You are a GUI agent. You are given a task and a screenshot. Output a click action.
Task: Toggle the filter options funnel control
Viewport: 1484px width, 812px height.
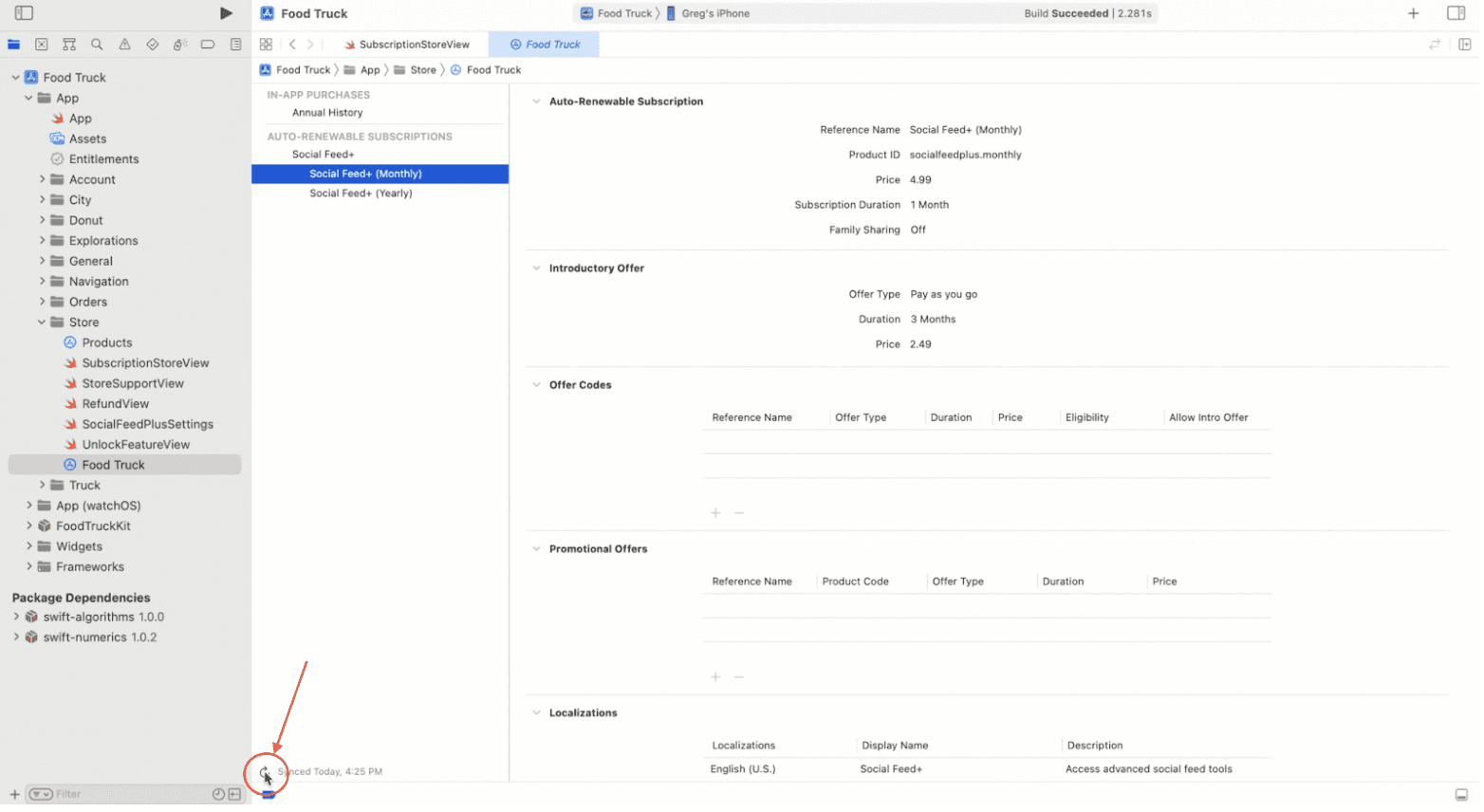[40, 794]
